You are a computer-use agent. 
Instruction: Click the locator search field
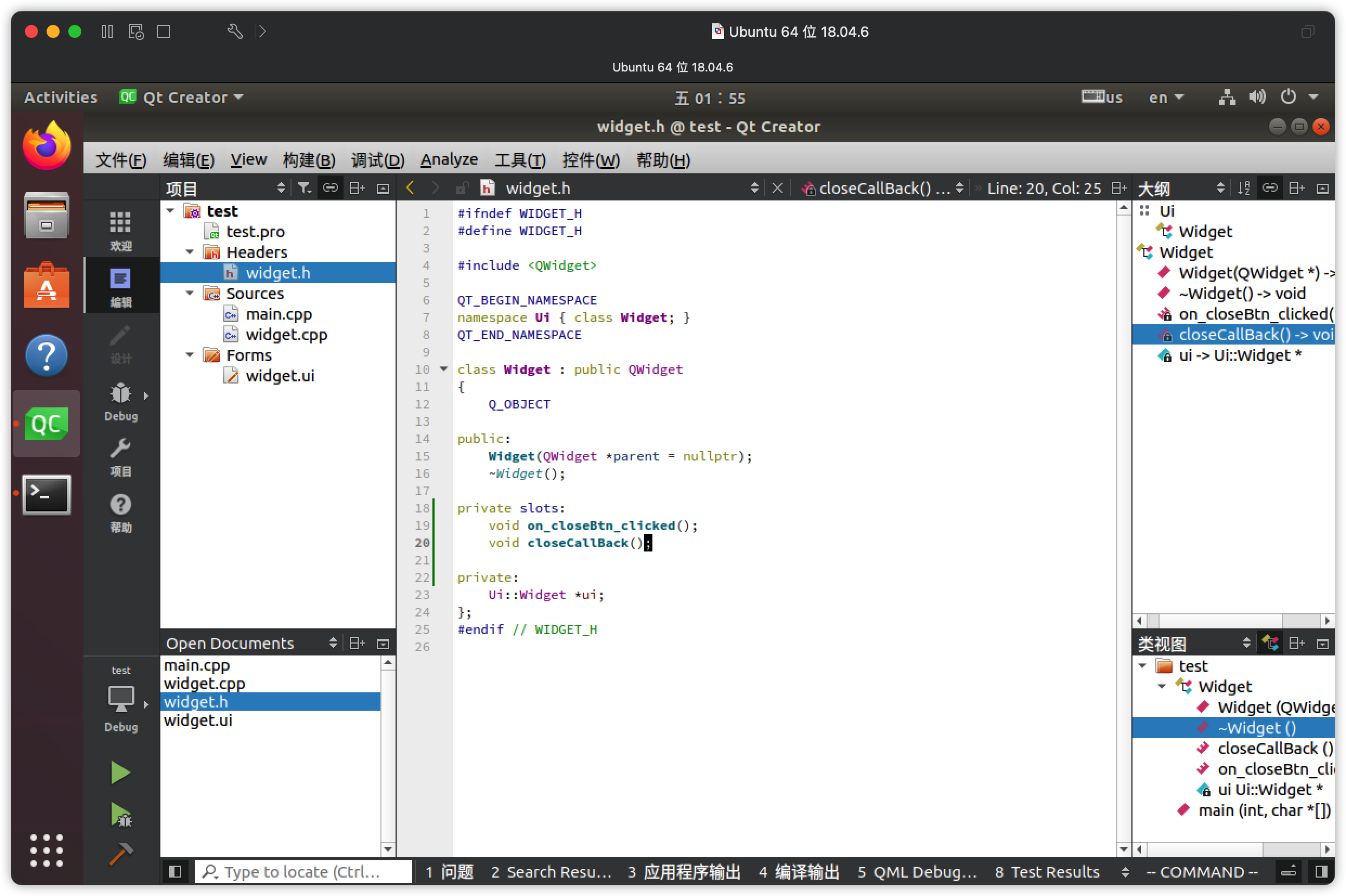(x=303, y=872)
